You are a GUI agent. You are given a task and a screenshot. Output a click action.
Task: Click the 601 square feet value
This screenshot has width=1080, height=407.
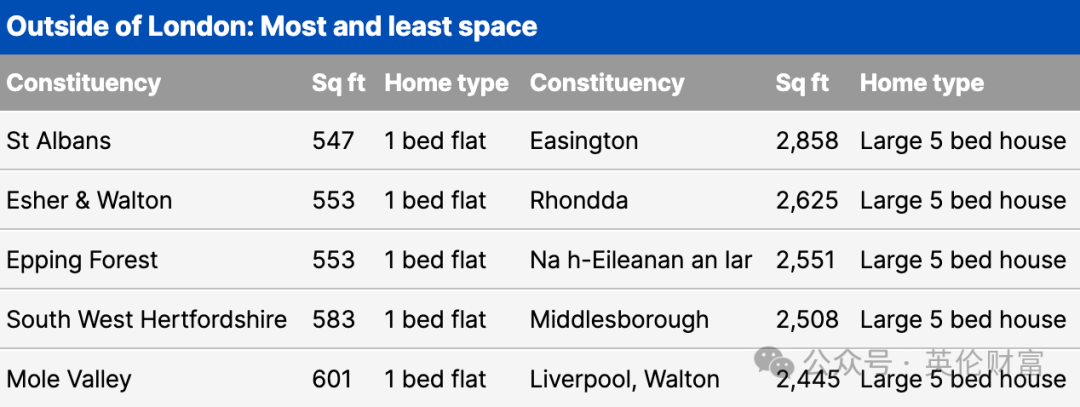click(x=332, y=379)
